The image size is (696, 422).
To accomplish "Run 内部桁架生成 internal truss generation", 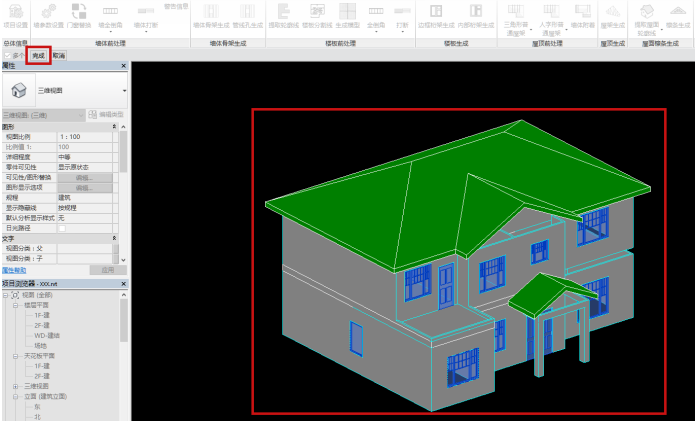I will (x=476, y=17).
